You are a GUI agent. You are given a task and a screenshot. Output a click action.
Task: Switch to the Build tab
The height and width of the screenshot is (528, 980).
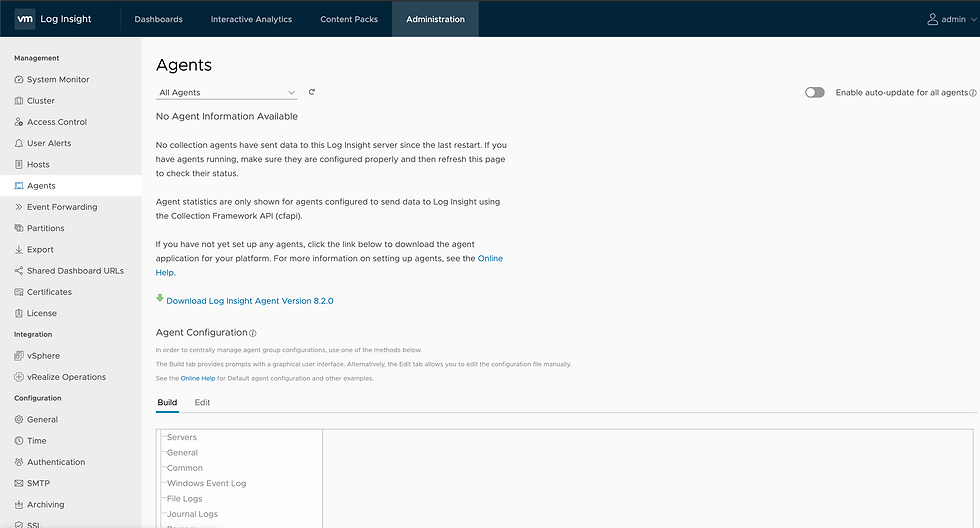pos(168,402)
